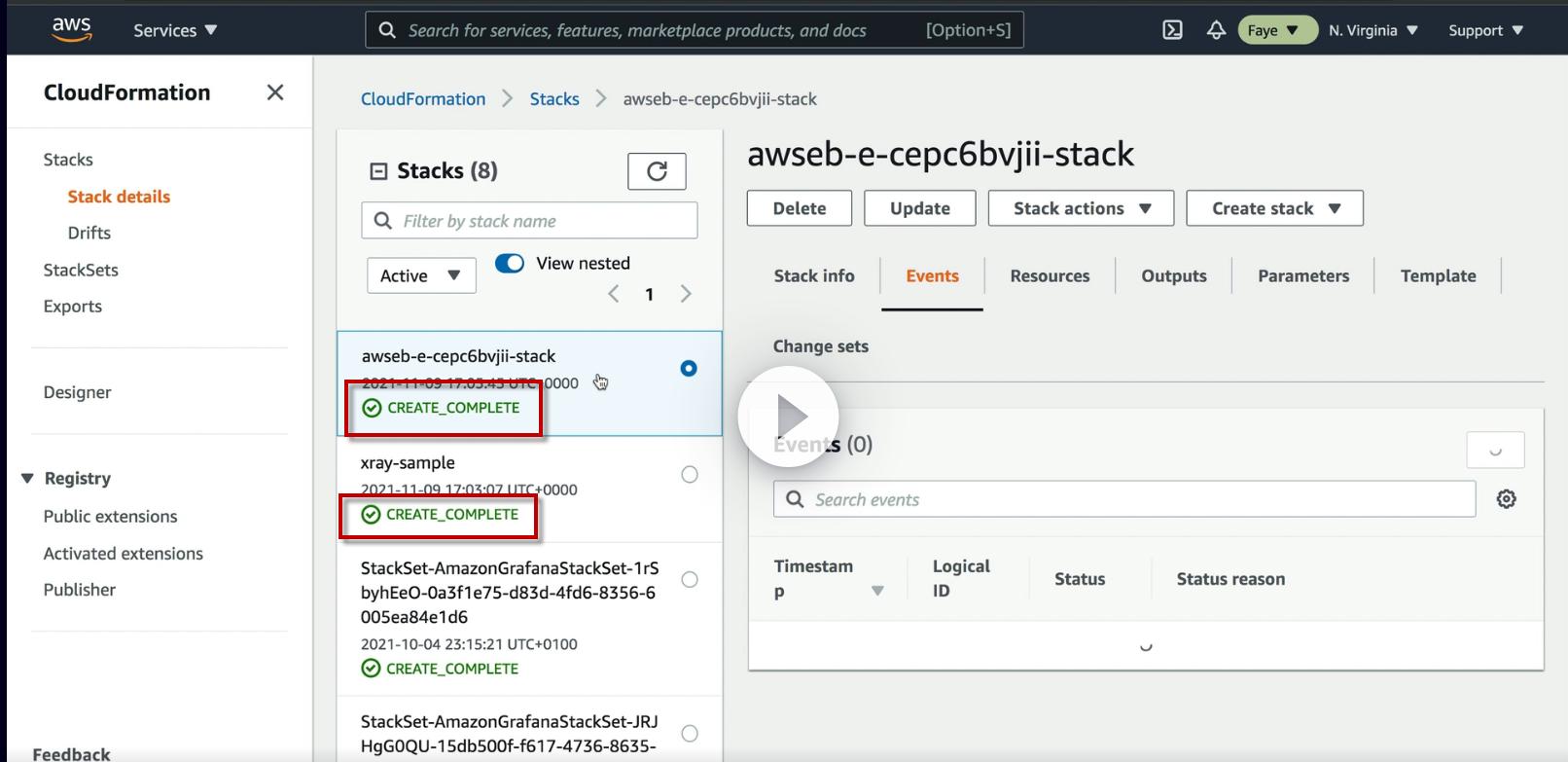Viewport: 1568px width, 762px height.
Task: Open the CloudShell terminal icon
Action: pos(1173,30)
